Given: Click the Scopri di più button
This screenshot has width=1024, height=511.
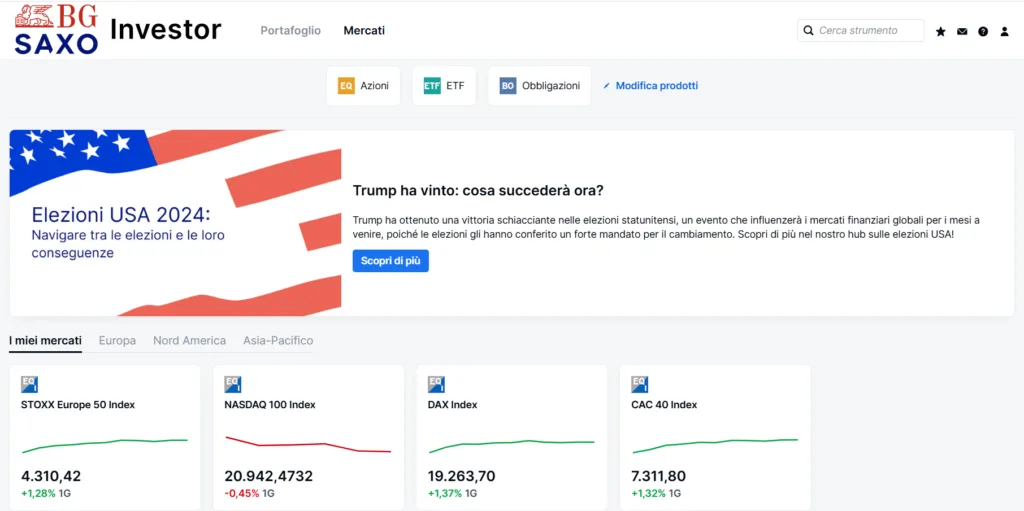Looking at the screenshot, I should [x=391, y=261].
